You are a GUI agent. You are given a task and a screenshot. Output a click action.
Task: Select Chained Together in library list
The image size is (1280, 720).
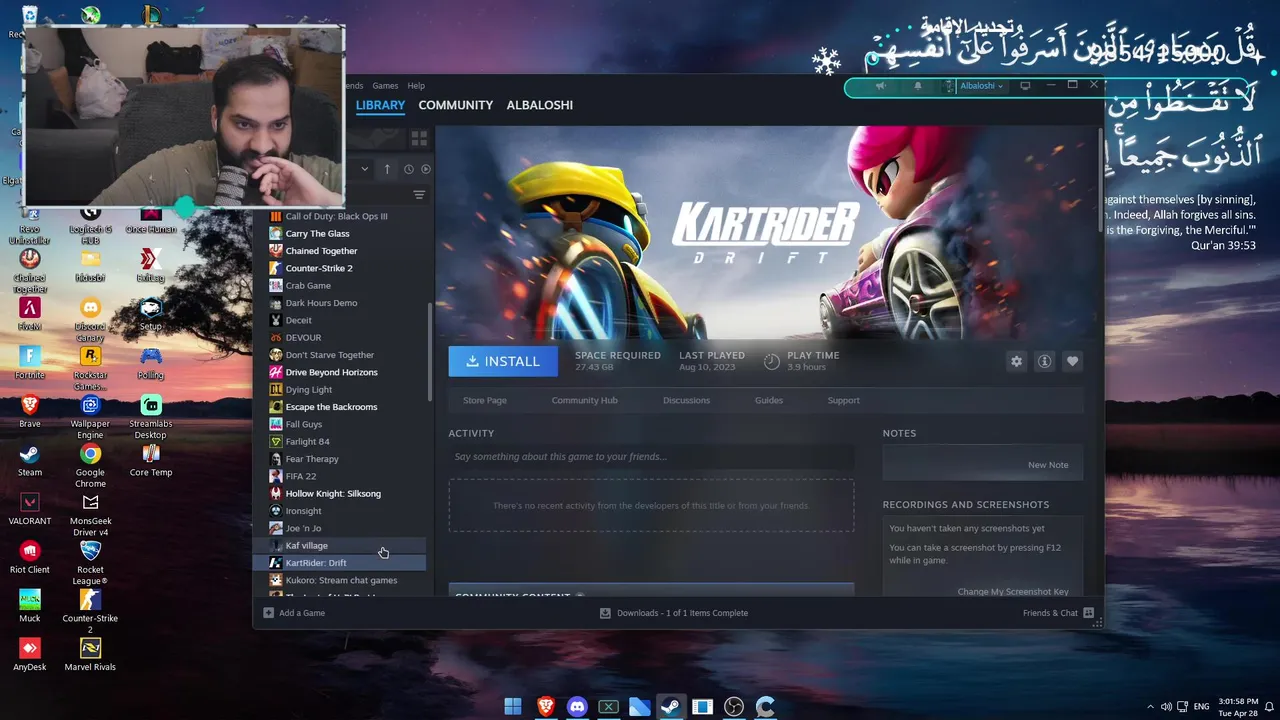pos(341,251)
